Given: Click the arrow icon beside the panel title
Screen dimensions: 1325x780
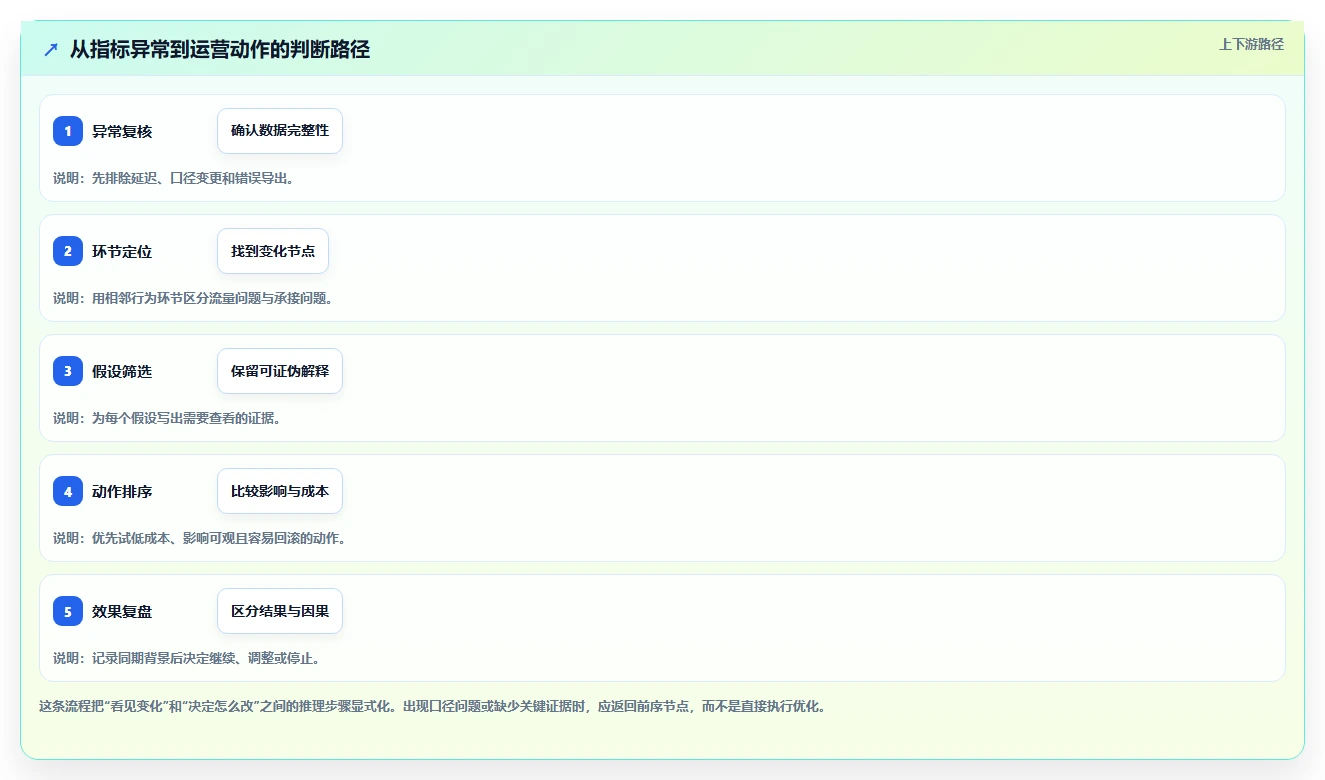Looking at the screenshot, I should point(51,49).
